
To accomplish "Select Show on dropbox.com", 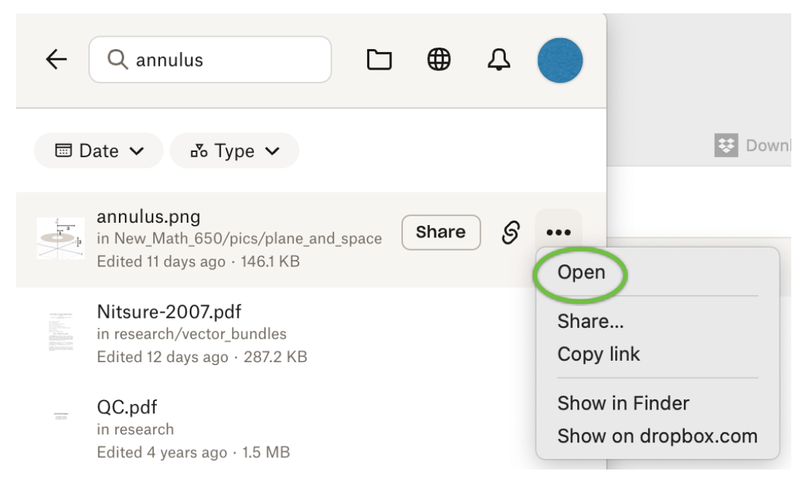I will 657,436.
